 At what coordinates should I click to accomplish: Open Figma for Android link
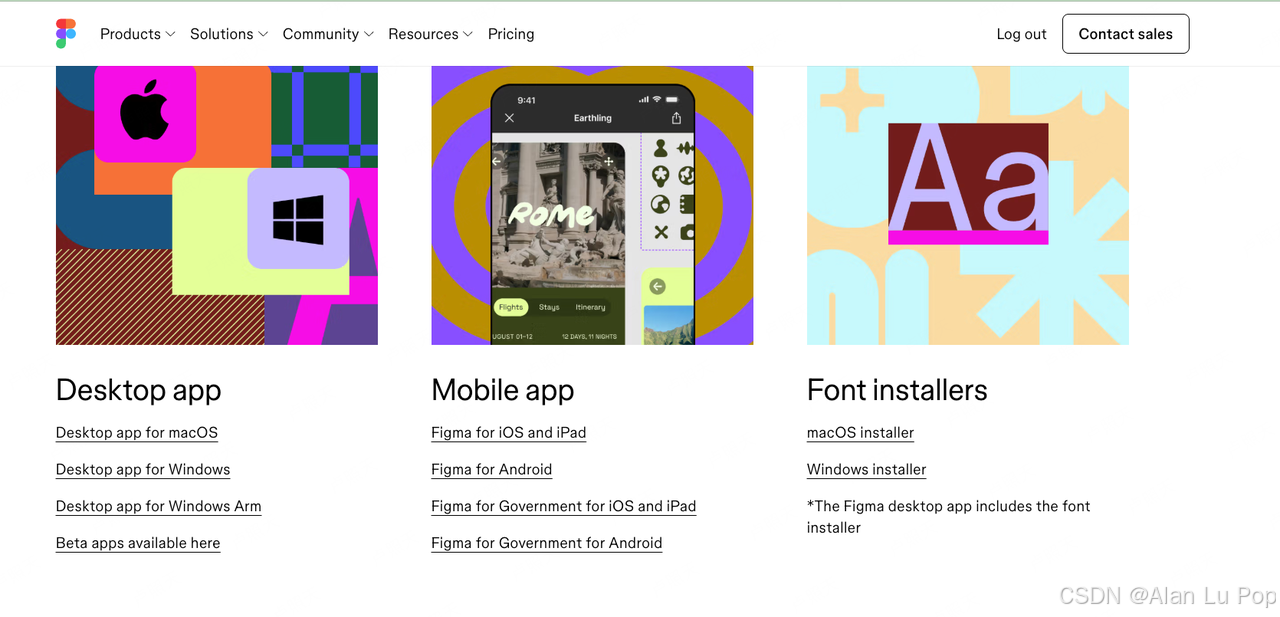pos(492,470)
